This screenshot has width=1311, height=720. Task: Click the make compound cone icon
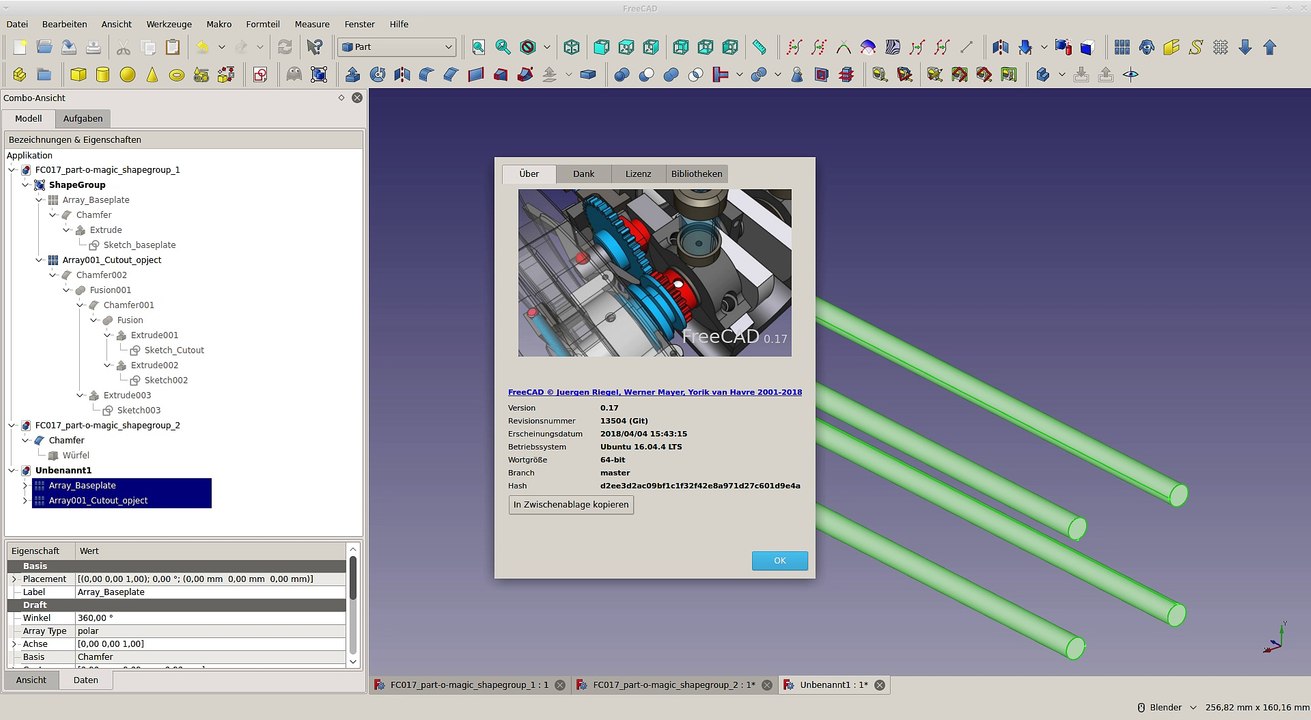pos(797,74)
